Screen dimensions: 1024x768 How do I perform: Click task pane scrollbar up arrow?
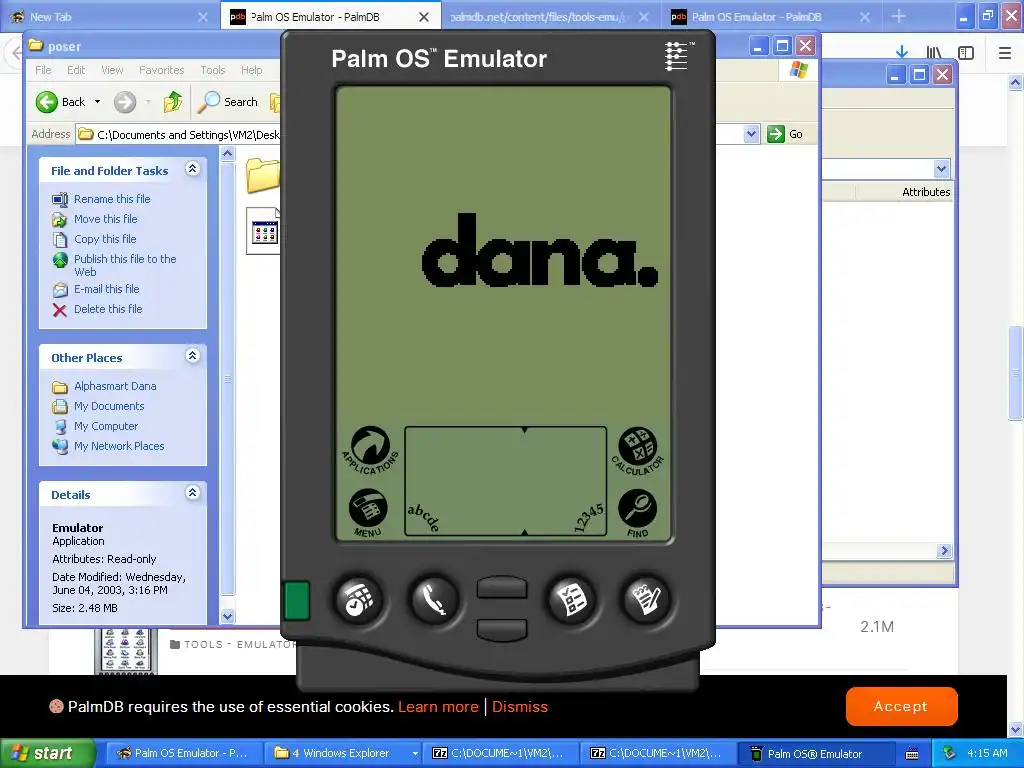(227, 154)
